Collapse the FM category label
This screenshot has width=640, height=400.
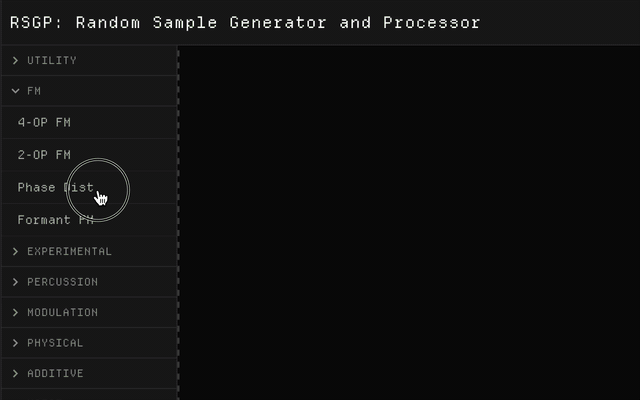(x=34, y=91)
